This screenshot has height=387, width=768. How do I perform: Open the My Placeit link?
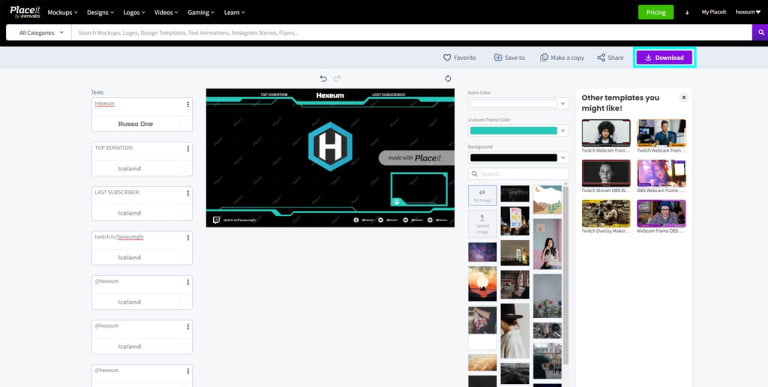[714, 12]
